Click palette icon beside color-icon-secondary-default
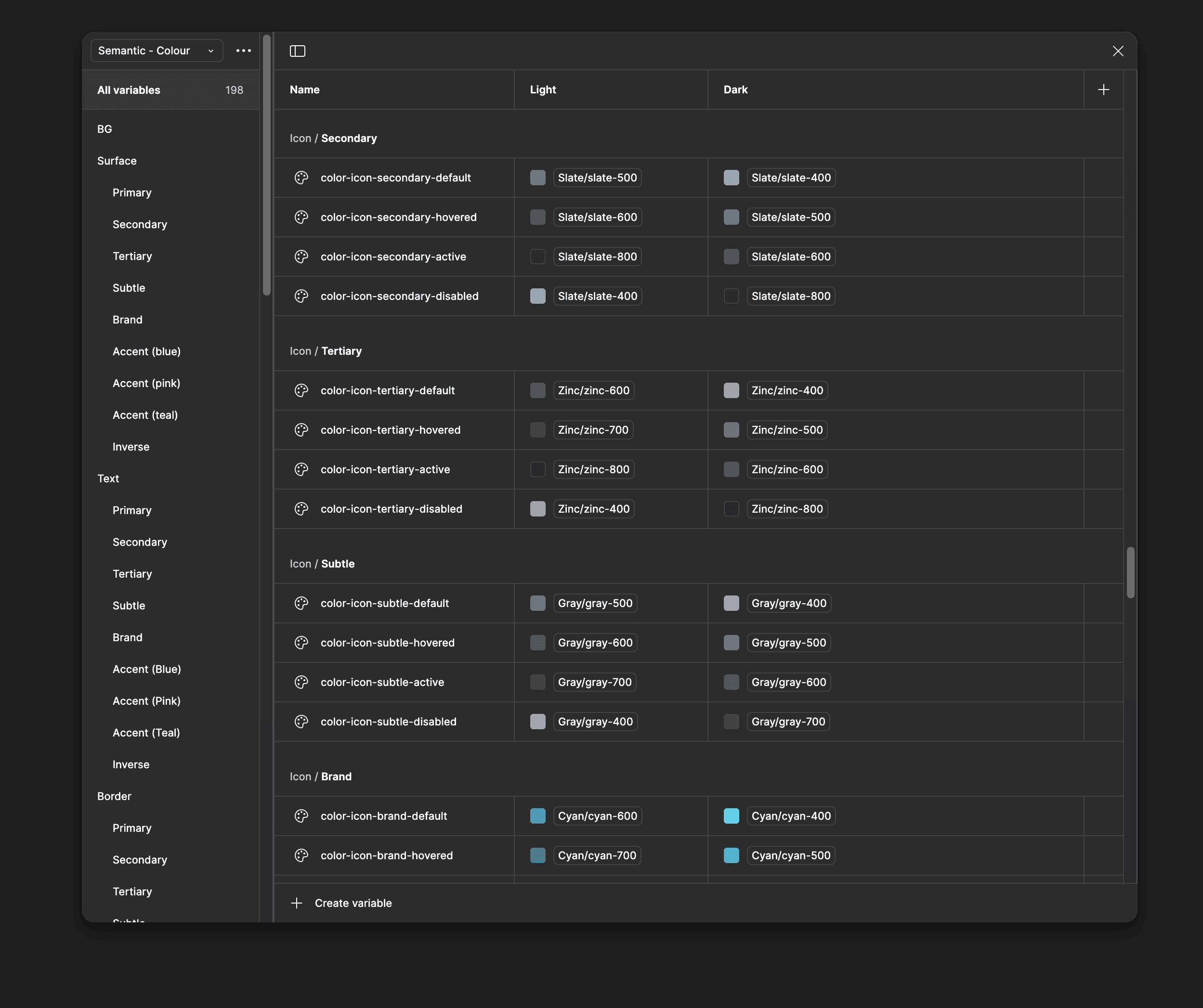This screenshot has width=1203, height=1008. [x=301, y=178]
